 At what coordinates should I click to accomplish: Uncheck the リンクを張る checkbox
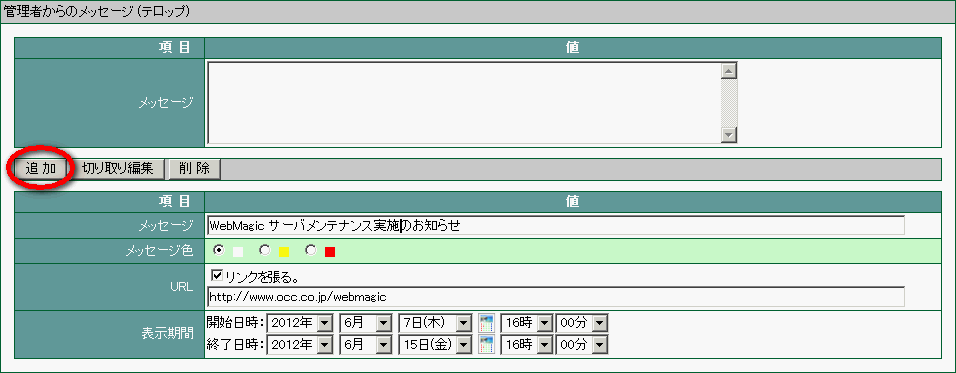coord(218,276)
